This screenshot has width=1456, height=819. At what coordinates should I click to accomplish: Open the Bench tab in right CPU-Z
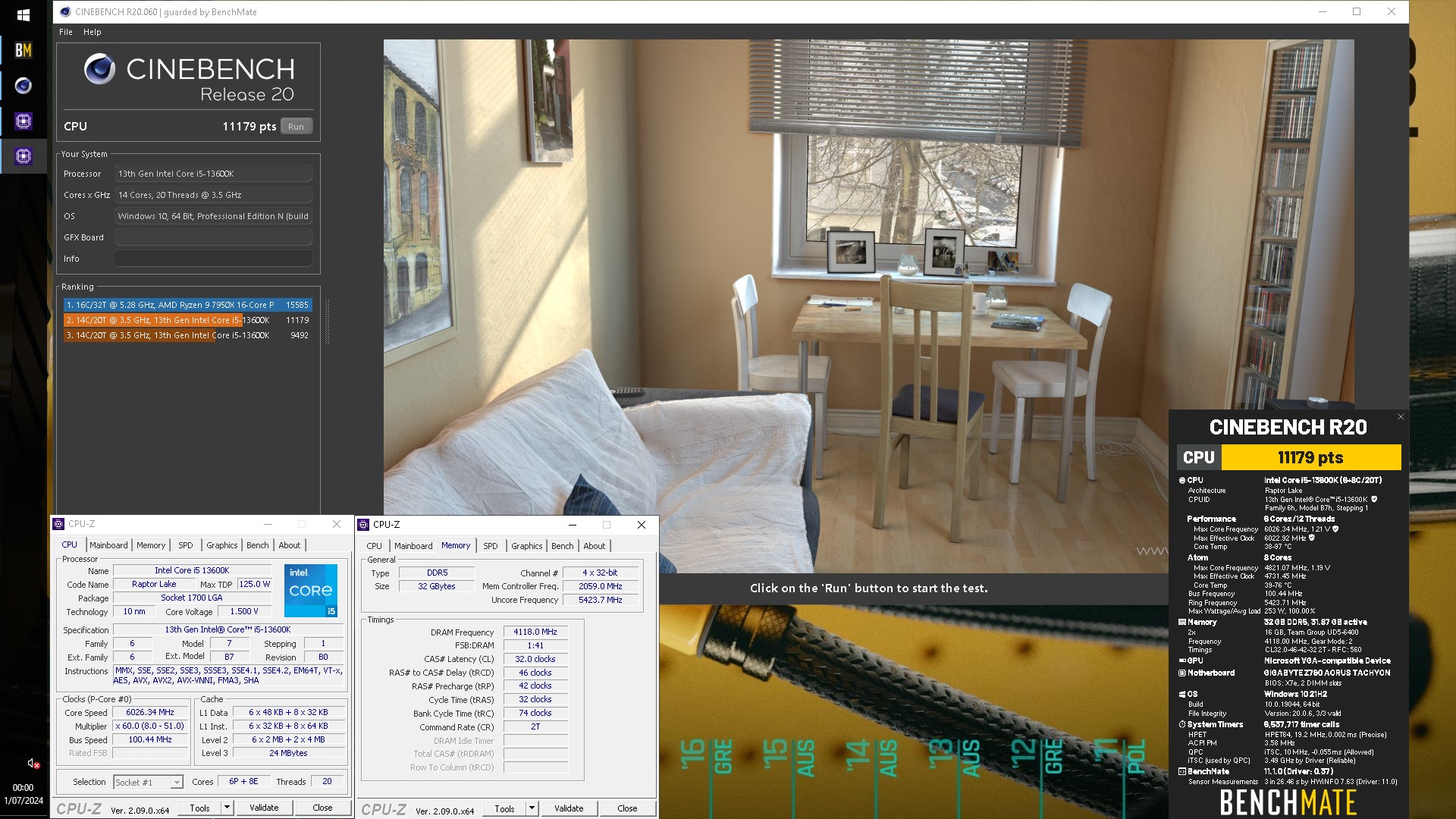563,546
